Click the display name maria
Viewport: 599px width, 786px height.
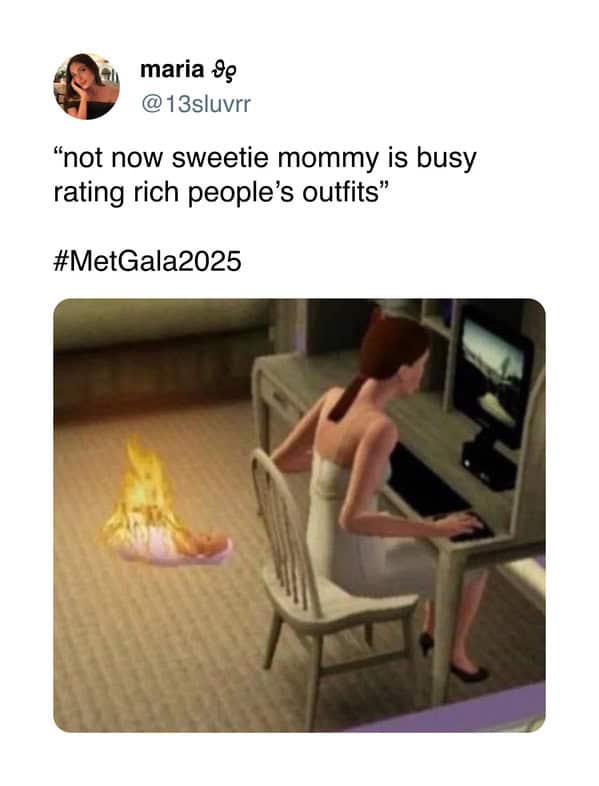point(172,70)
